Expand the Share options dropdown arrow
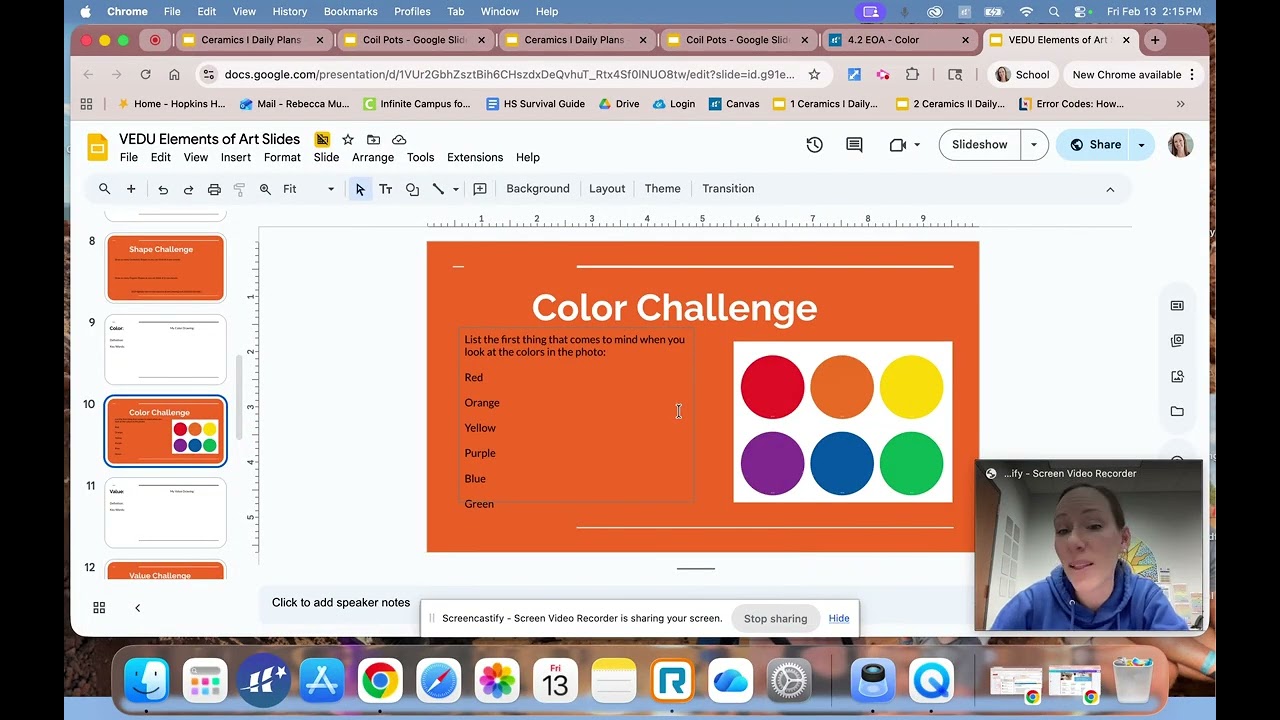The height and width of the screenshot is (720, 1280). (1141, 145)
